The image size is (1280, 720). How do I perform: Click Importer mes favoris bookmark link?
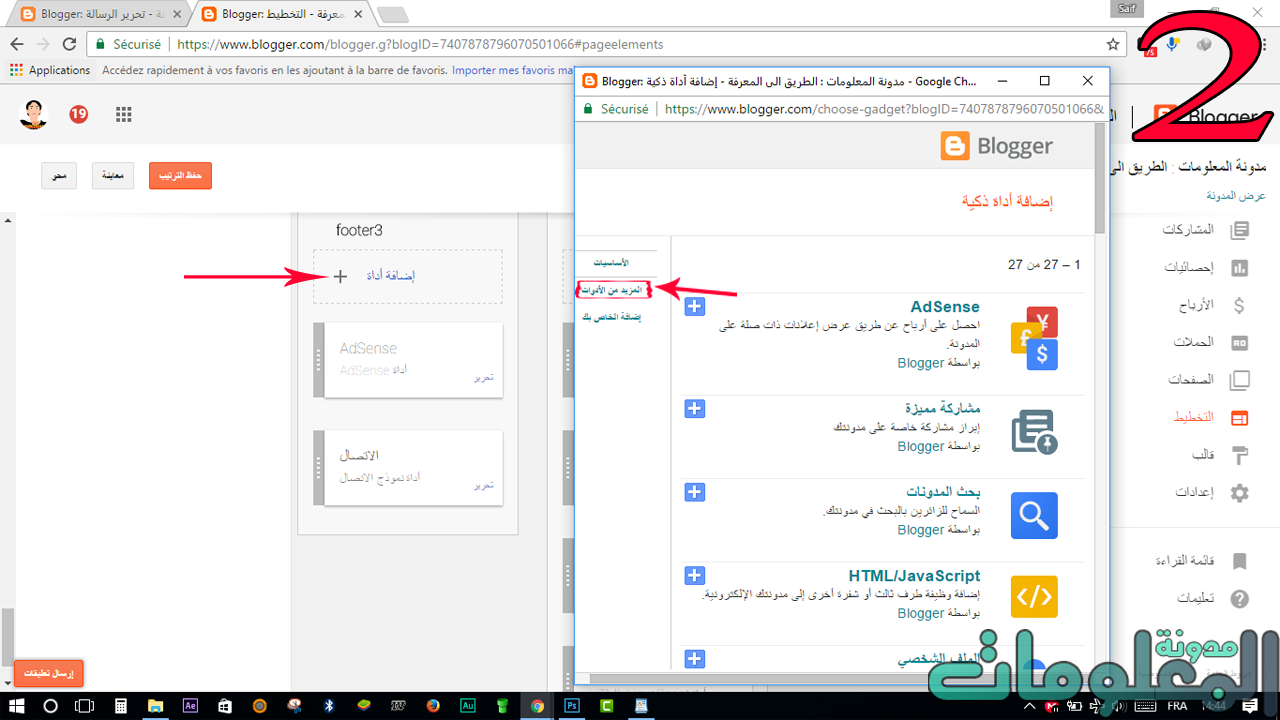click(x=511, y=70)
